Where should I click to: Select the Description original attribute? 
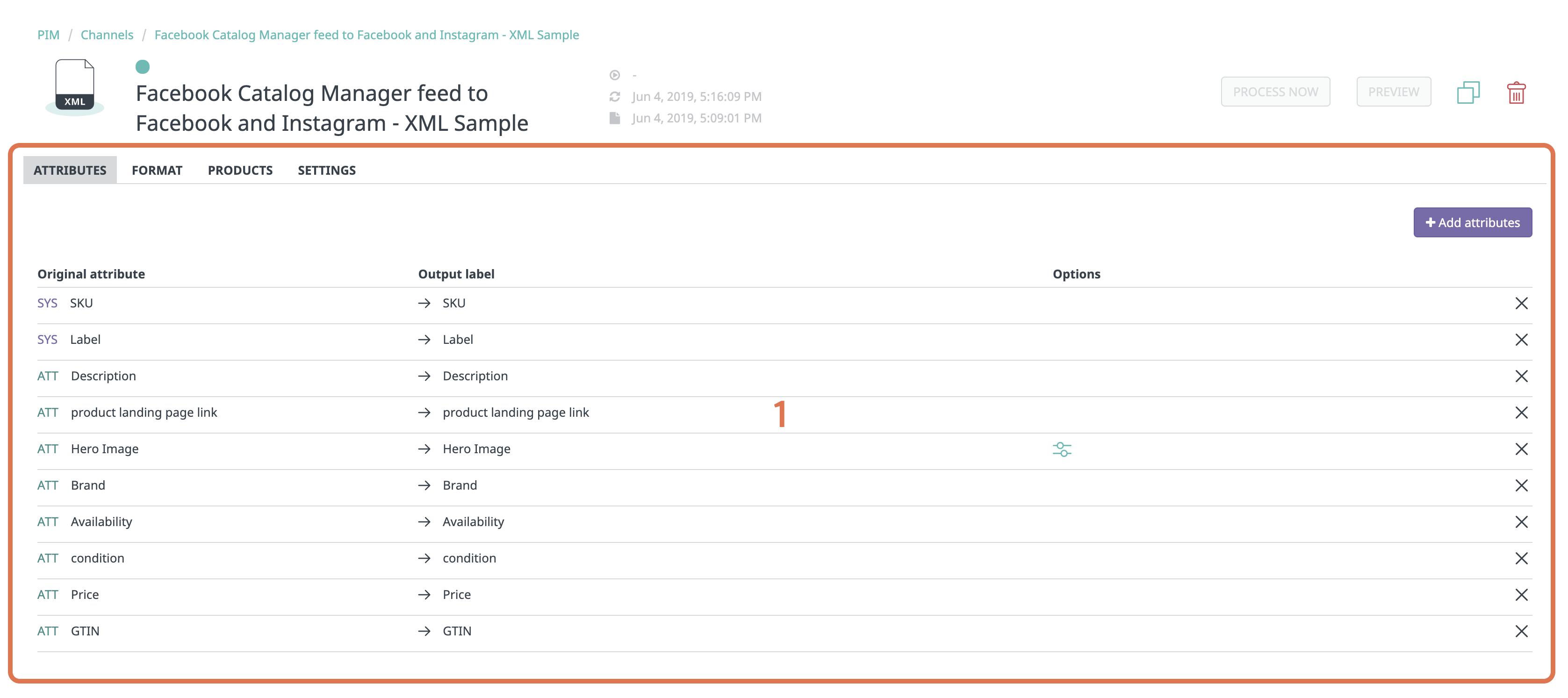click(103, 376)
